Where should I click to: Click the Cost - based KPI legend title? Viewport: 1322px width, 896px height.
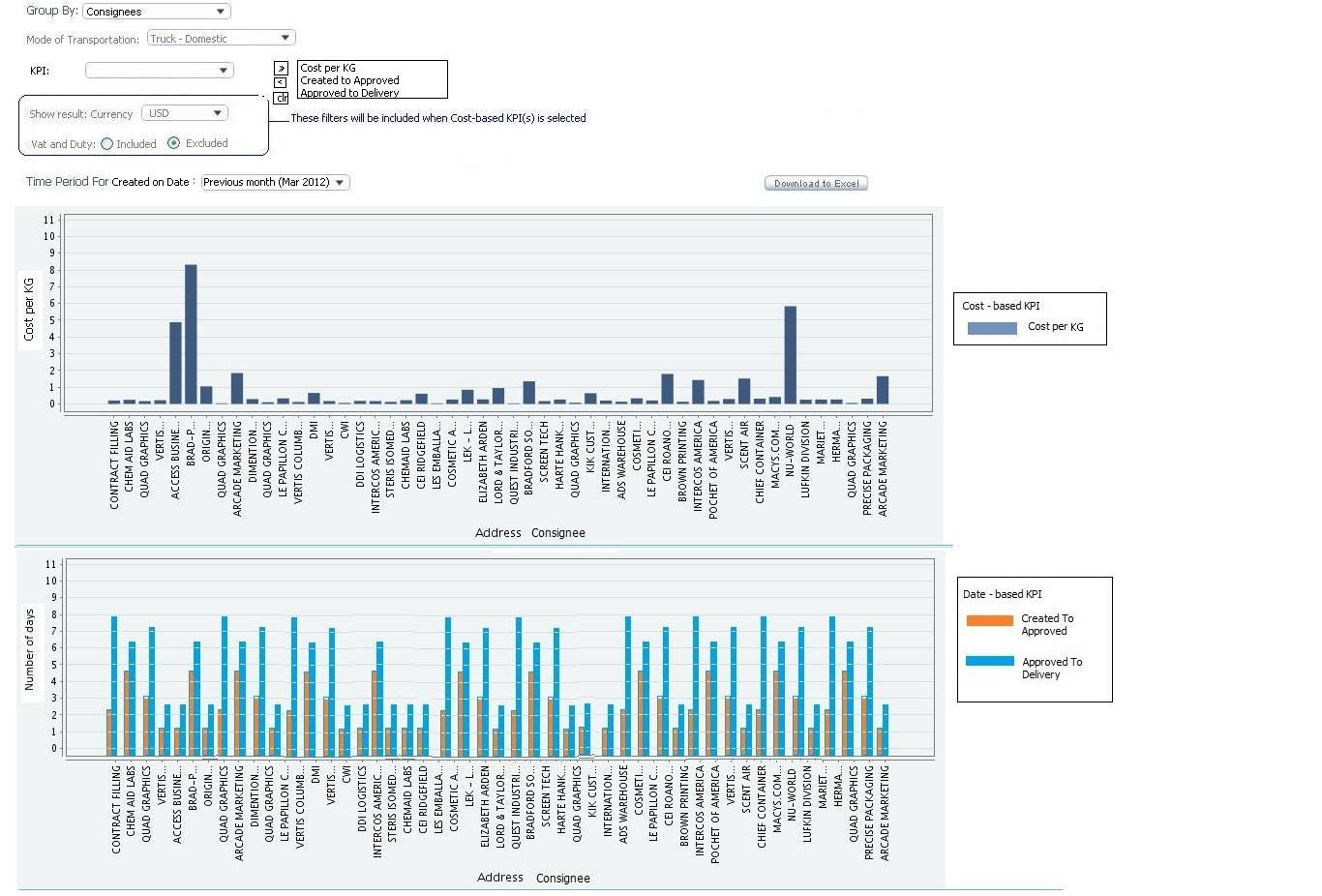pos(1001,306)
